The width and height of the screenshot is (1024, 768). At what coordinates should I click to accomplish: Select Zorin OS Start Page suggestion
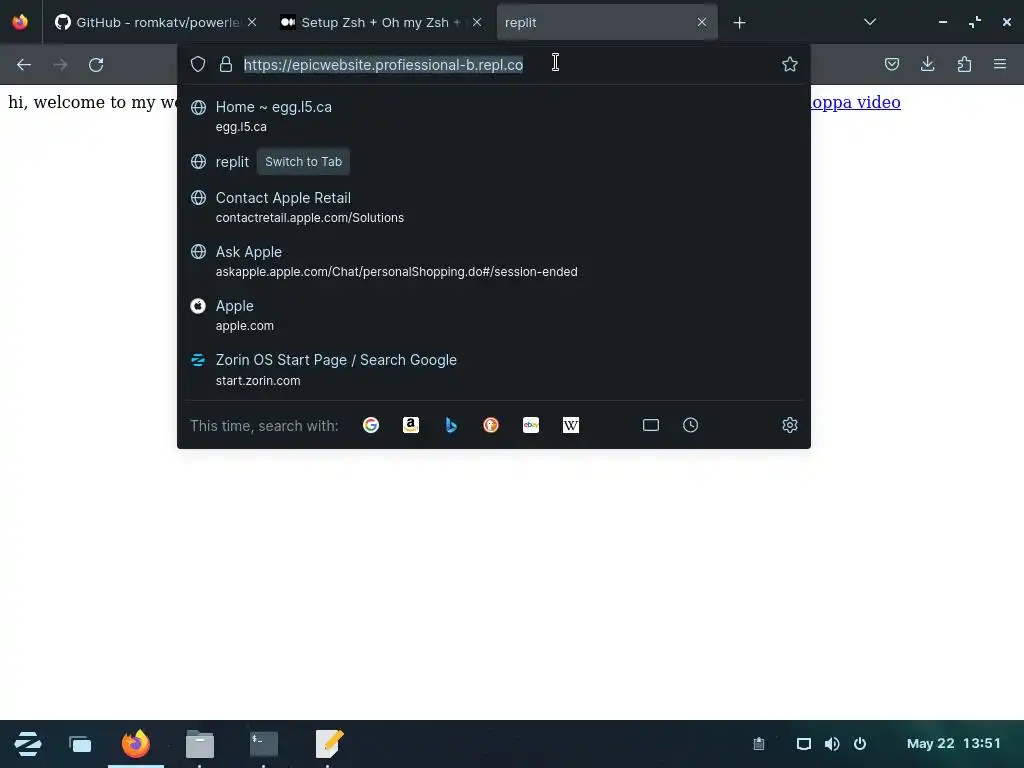coord(494,370)
